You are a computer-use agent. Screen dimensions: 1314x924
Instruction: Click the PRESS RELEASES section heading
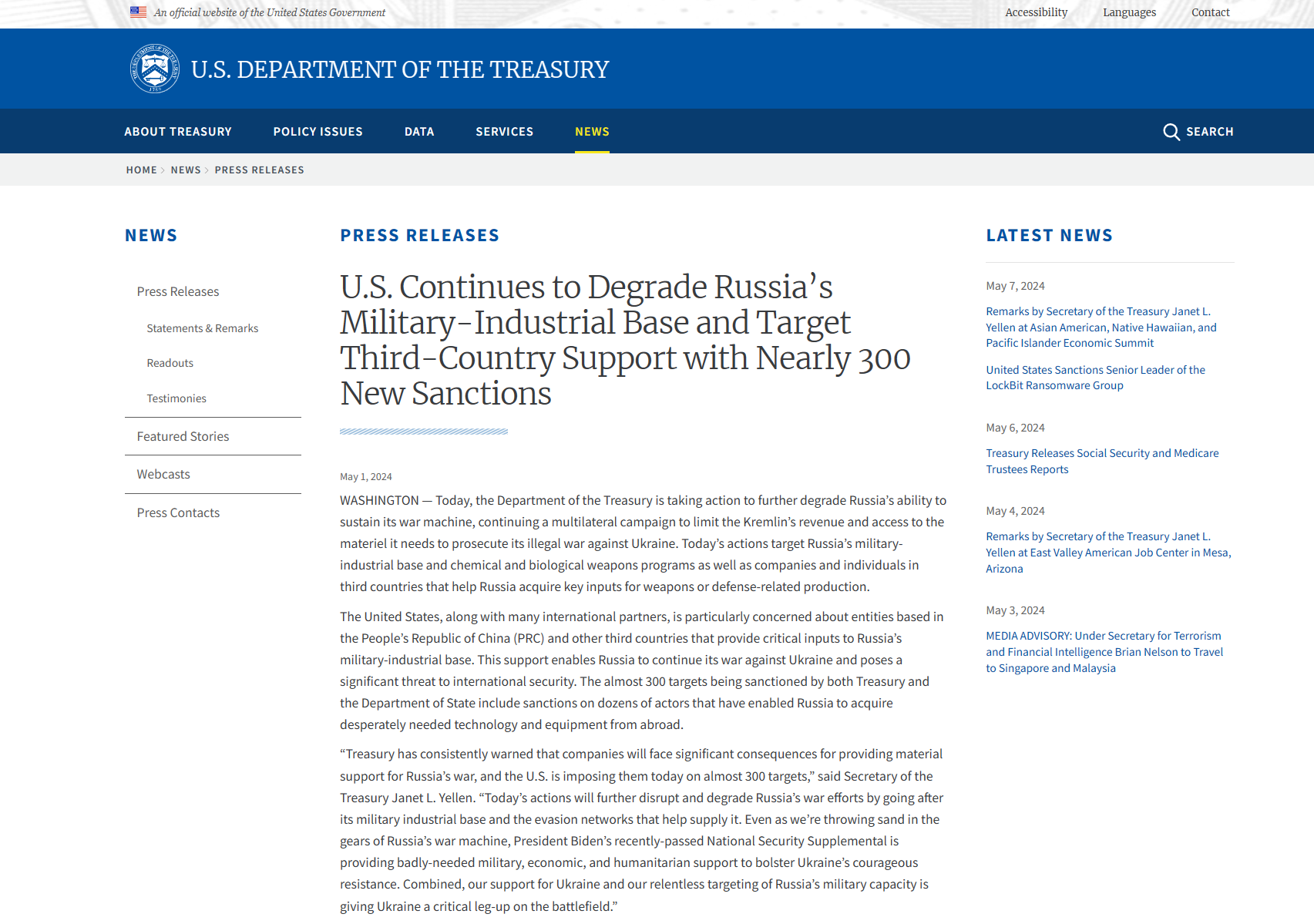(420, 236)
